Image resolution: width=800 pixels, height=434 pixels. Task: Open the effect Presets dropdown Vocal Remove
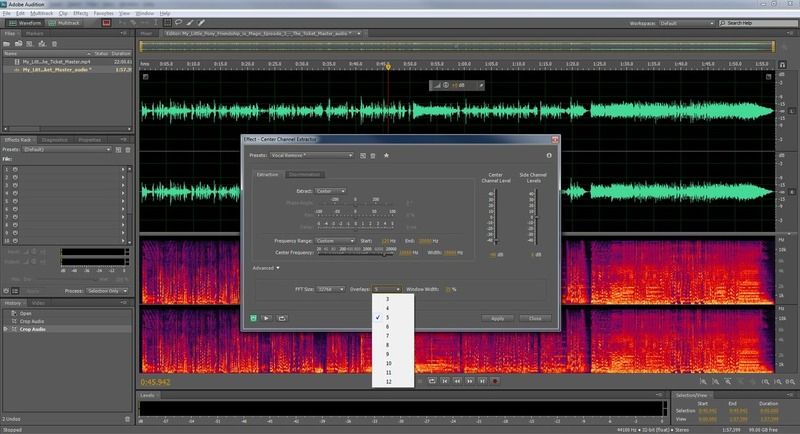[311, 156]
